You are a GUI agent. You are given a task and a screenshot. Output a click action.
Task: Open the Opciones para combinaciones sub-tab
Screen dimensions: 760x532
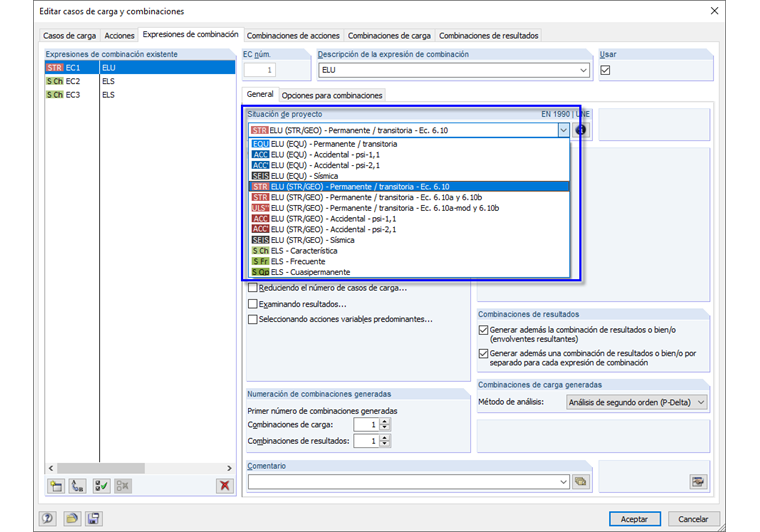332,95
